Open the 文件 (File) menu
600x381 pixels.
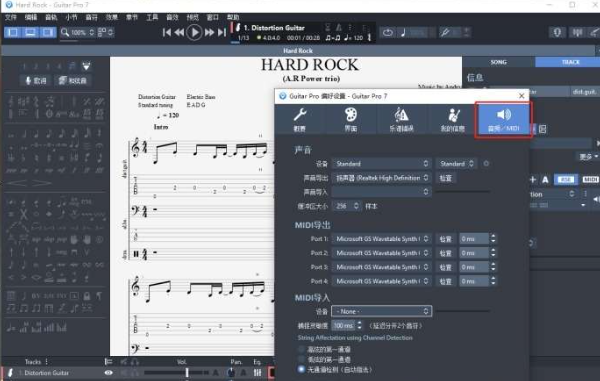[x=10, y=17]
